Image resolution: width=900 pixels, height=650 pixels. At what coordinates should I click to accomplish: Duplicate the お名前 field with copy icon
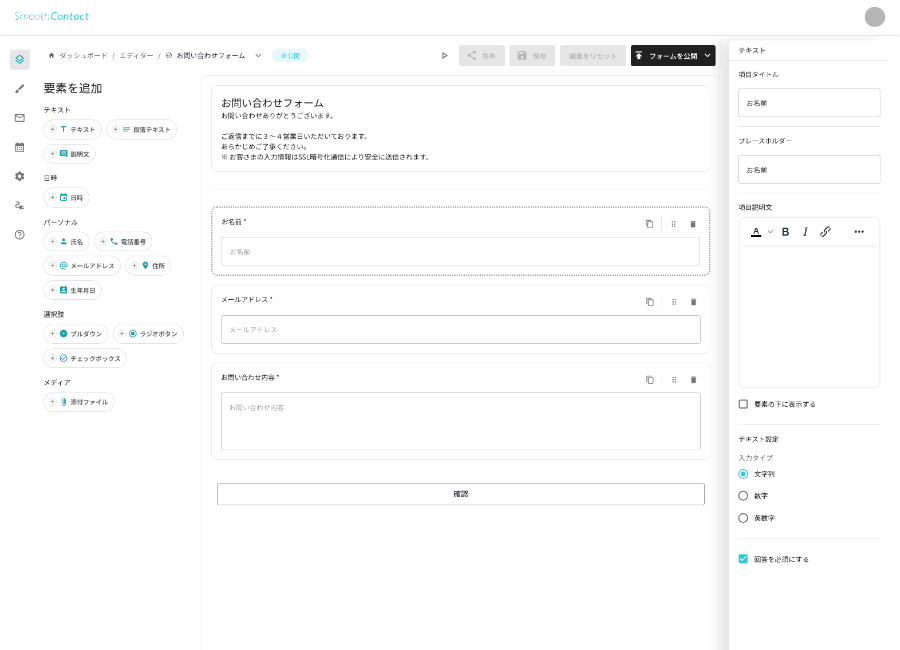tap(649, 224)
